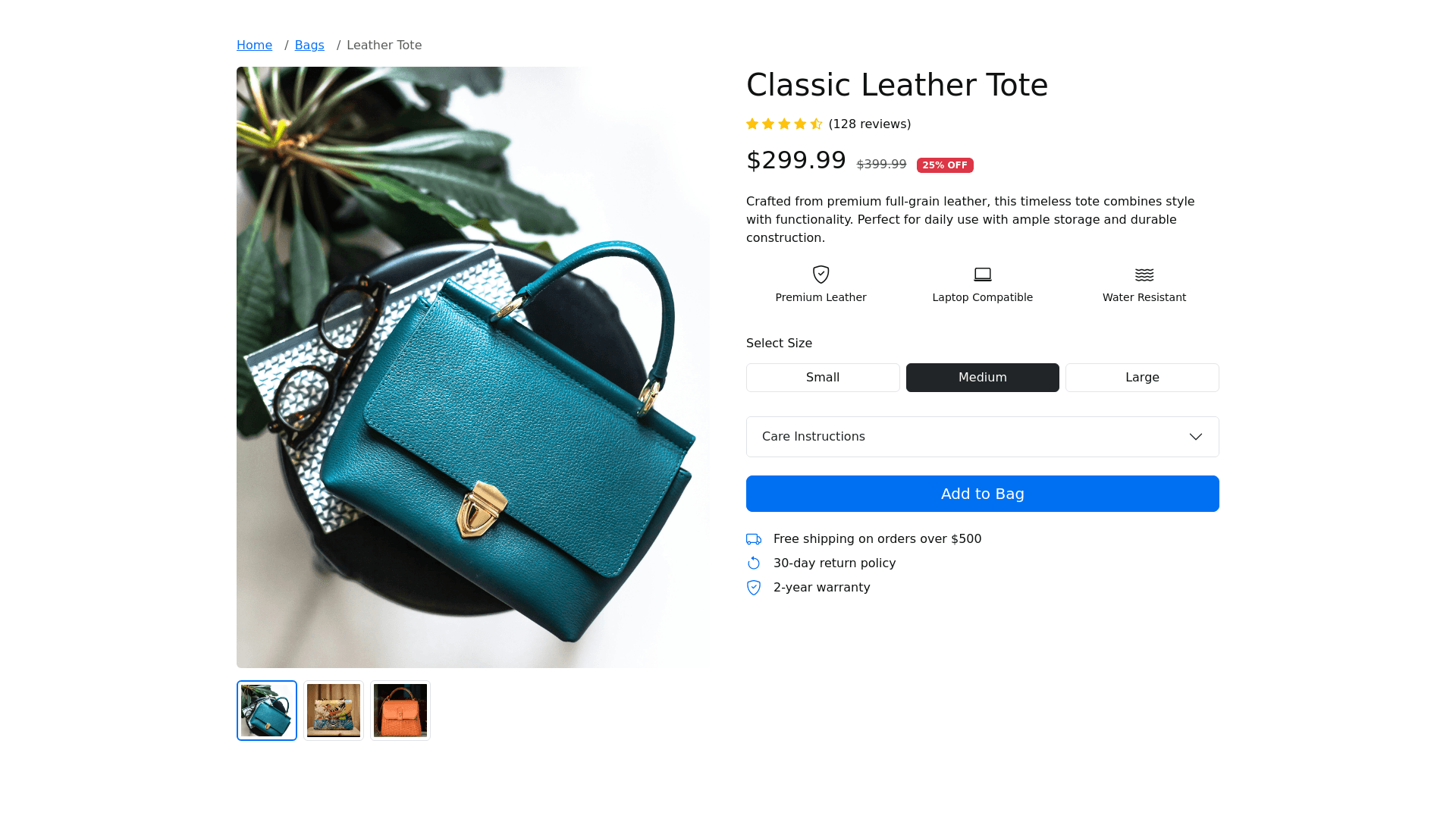Click the Care Instructions chevron arrow
Viewport: 1456px width, 819px height.
click(1196, 437)
